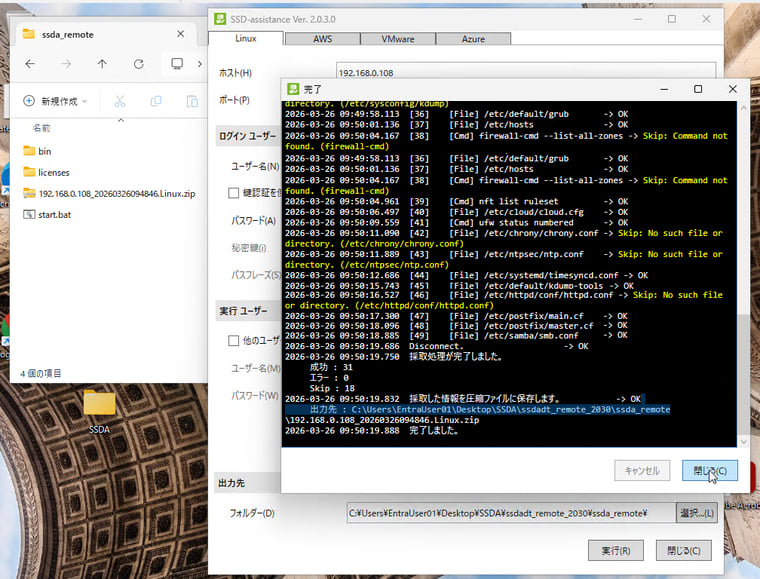Click the 完了しました log line
The height and width of the screenshot is (579, 760).
[x=371, y=430]
